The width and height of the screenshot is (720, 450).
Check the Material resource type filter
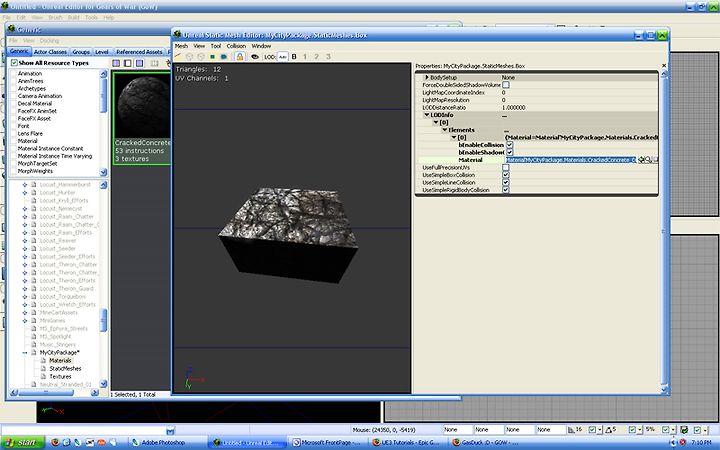coord(13,141)
